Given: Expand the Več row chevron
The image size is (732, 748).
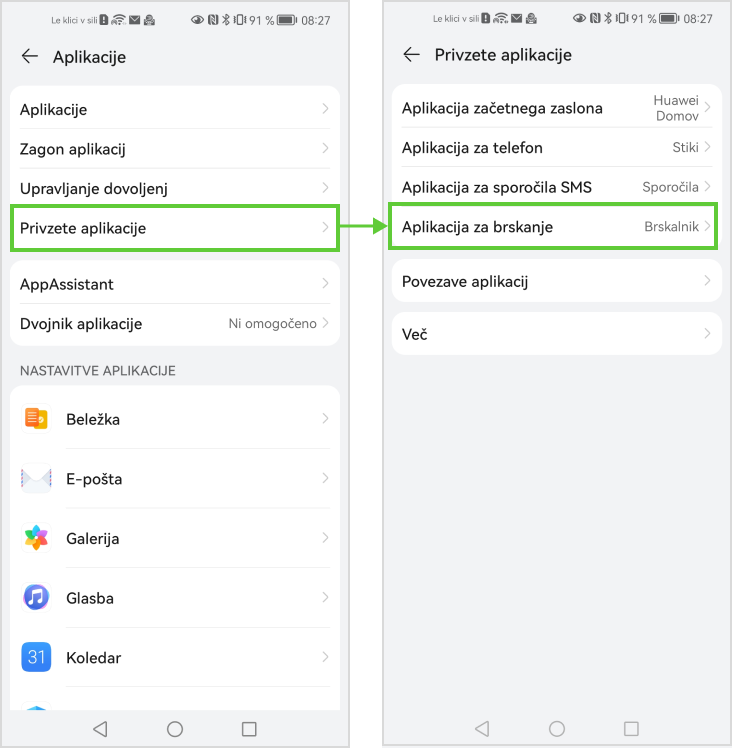Looking at the screenshot, I should tap(707, 333).
